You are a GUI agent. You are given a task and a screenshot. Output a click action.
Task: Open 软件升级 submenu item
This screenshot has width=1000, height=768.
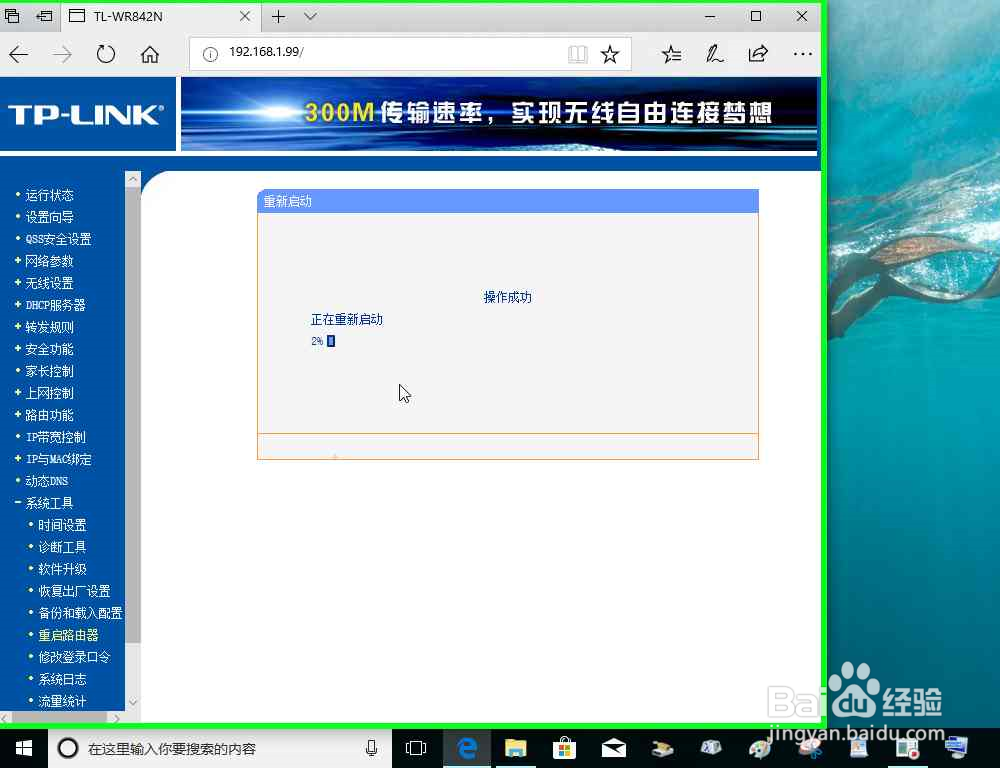tap(62, 569)
